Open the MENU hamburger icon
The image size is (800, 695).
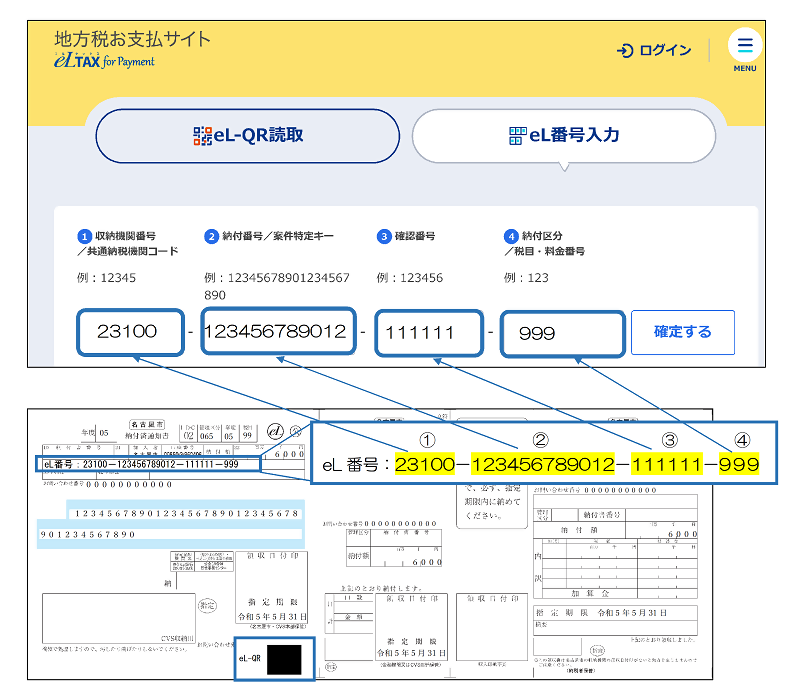[x=744, y=44]
